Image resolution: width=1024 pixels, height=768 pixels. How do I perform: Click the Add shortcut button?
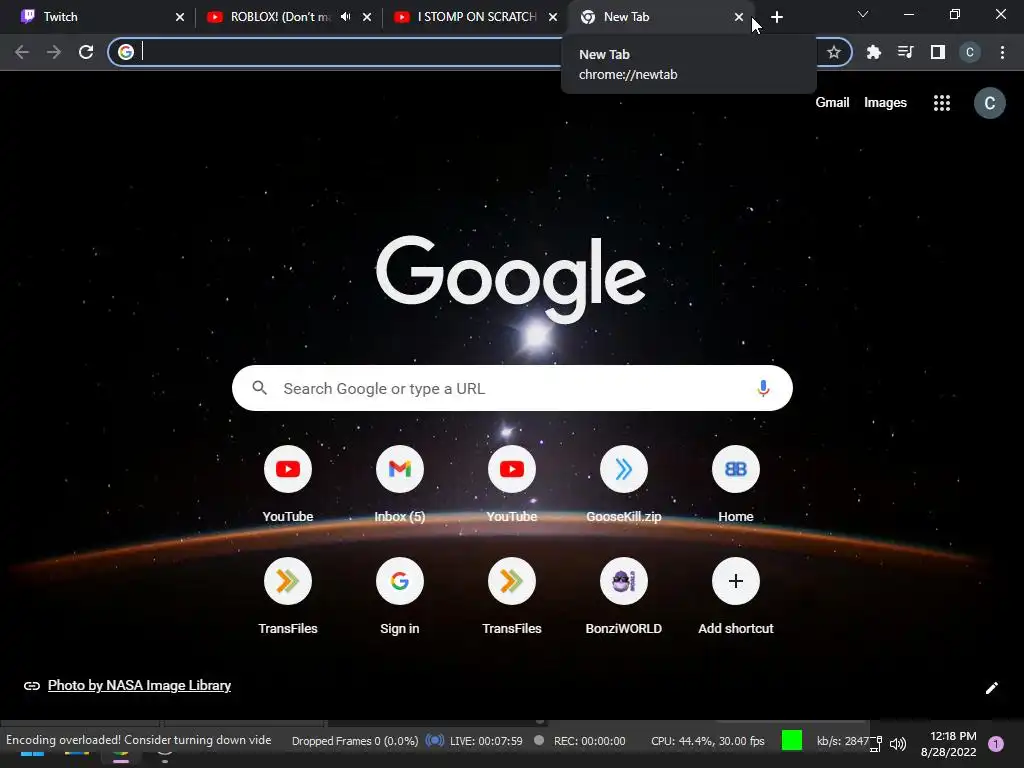pos(735,596)
